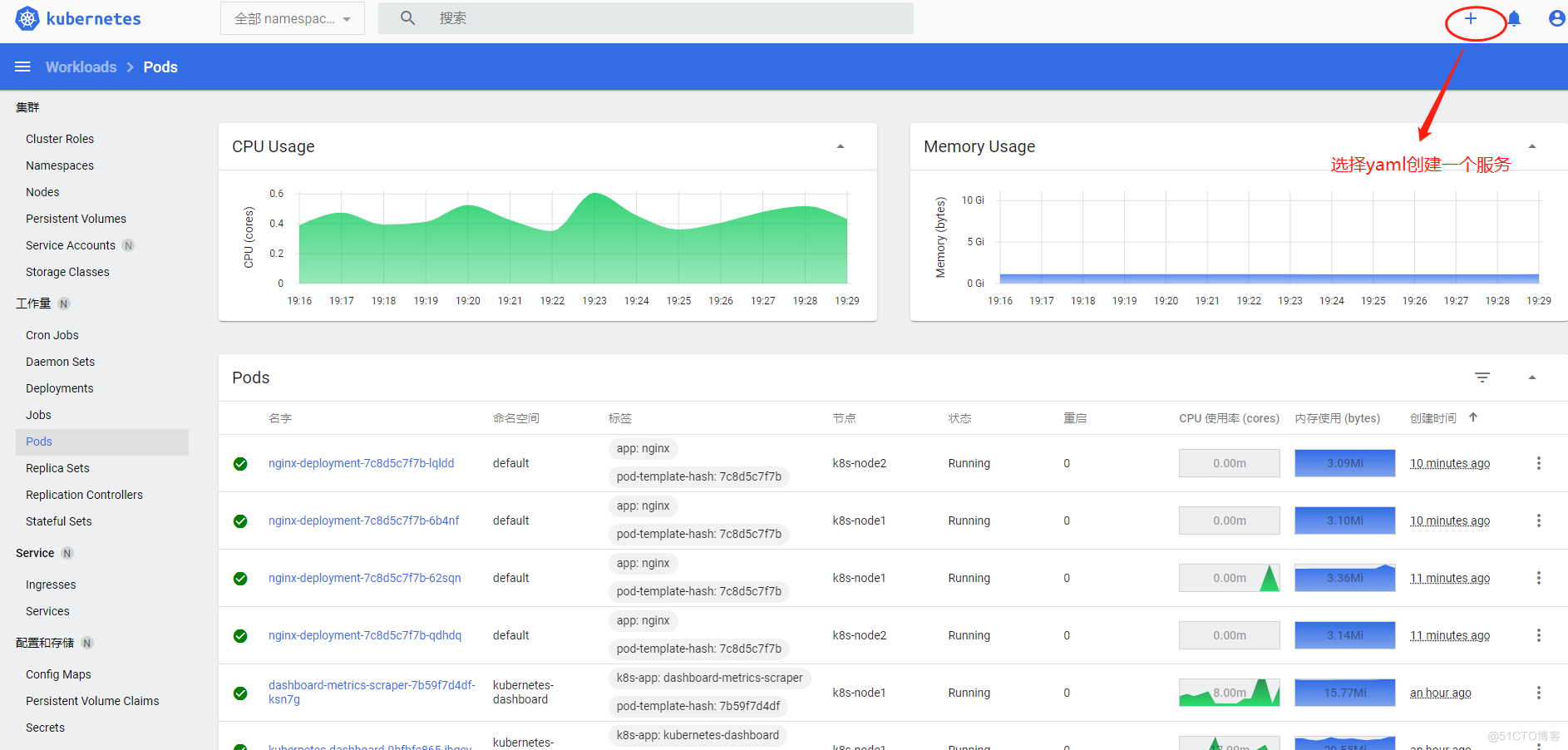Click 'an hour ago' creation time
The image size is (1568, 750).
point(1440,693)
